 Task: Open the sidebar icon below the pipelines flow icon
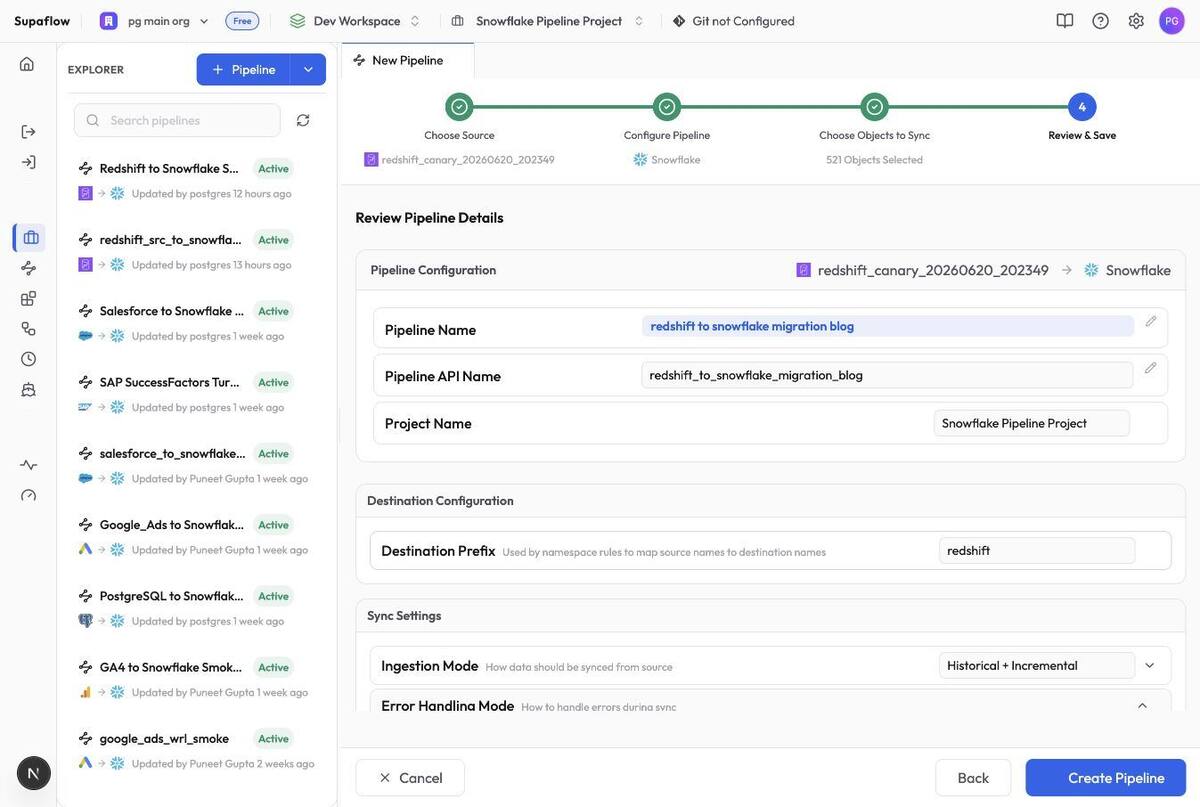click(x=28, y=298)
